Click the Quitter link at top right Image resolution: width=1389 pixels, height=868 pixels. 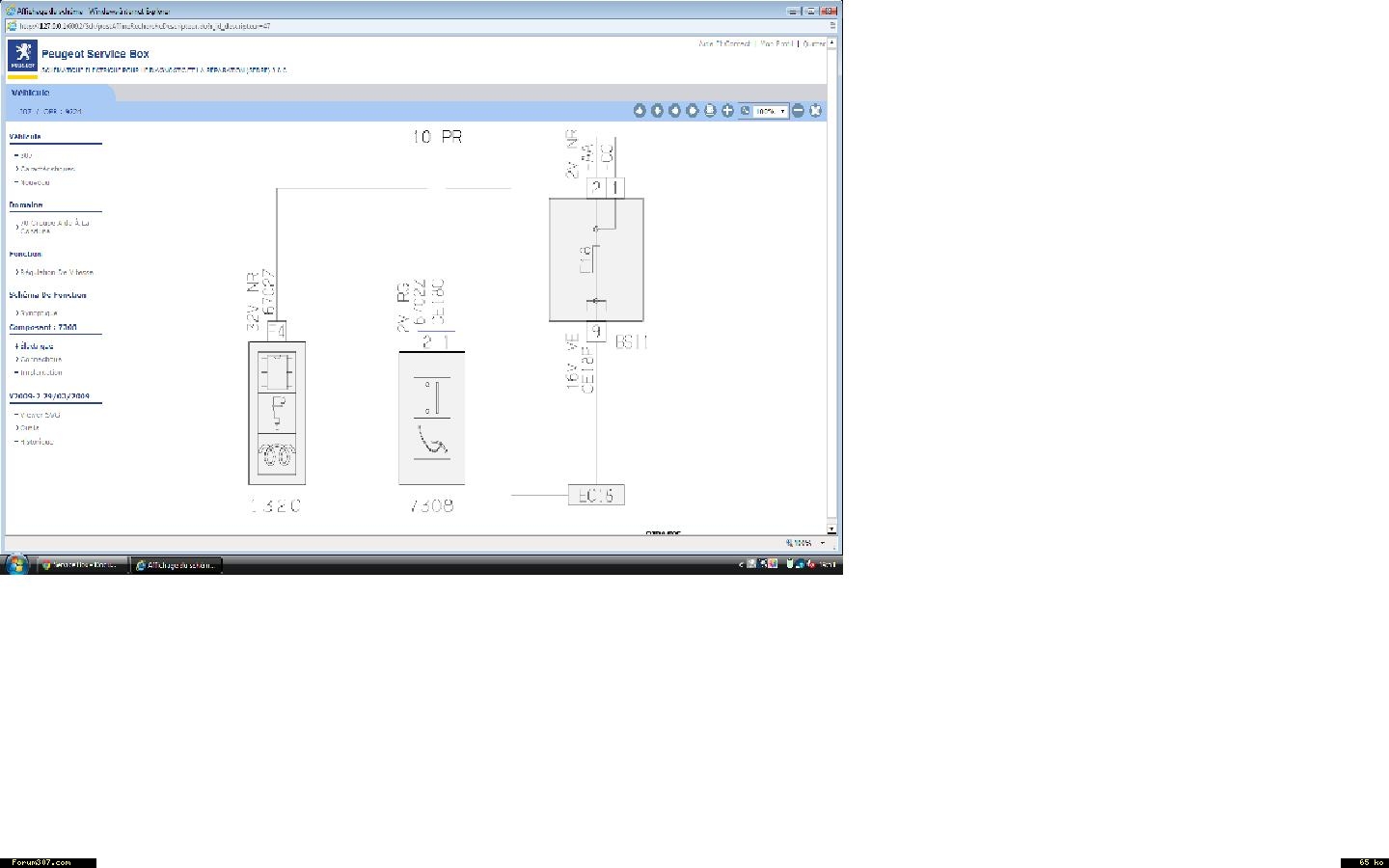coord(813,43)
